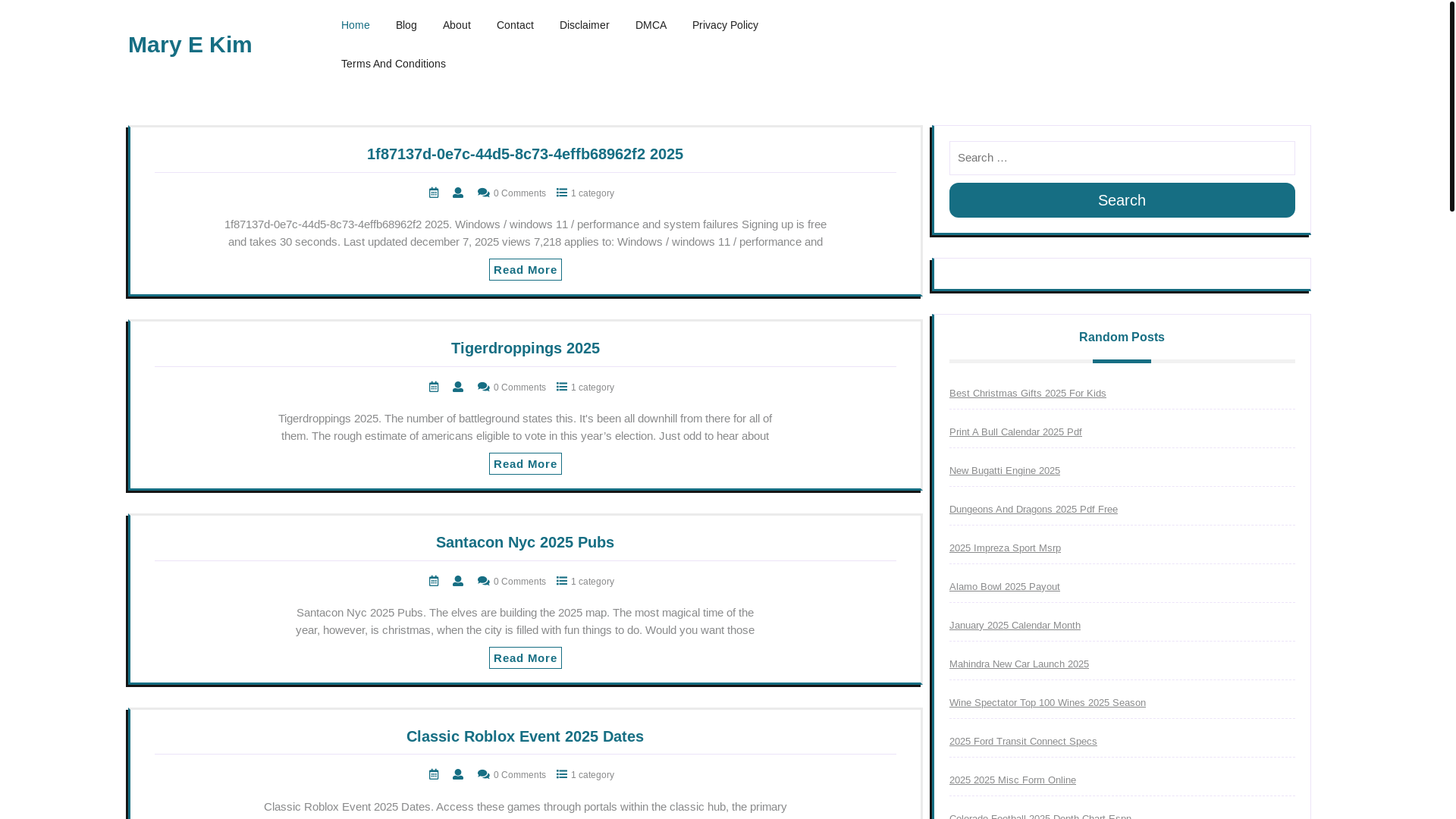Open Wine Spectator Top 100 Wines 2025 Season
Screen dimensions: 1456x819
click(1047, 703)
